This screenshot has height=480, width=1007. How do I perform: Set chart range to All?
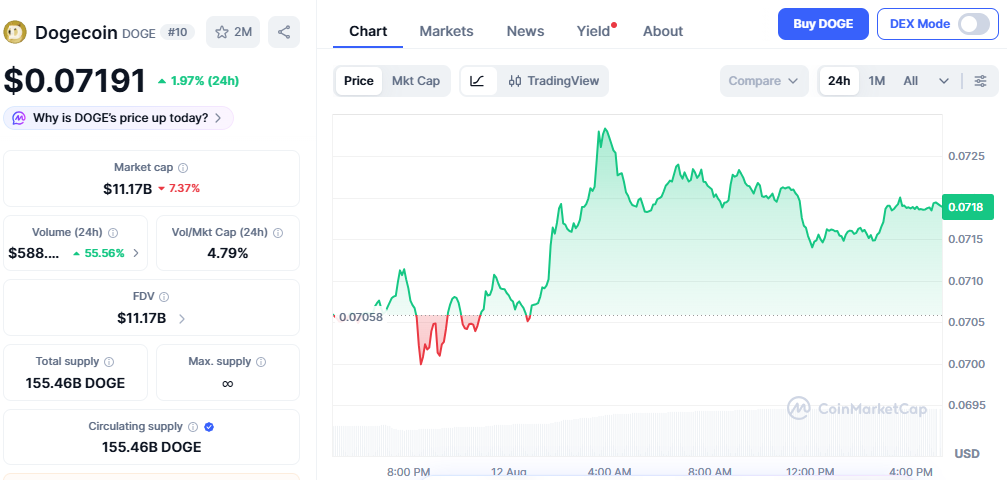911,81
